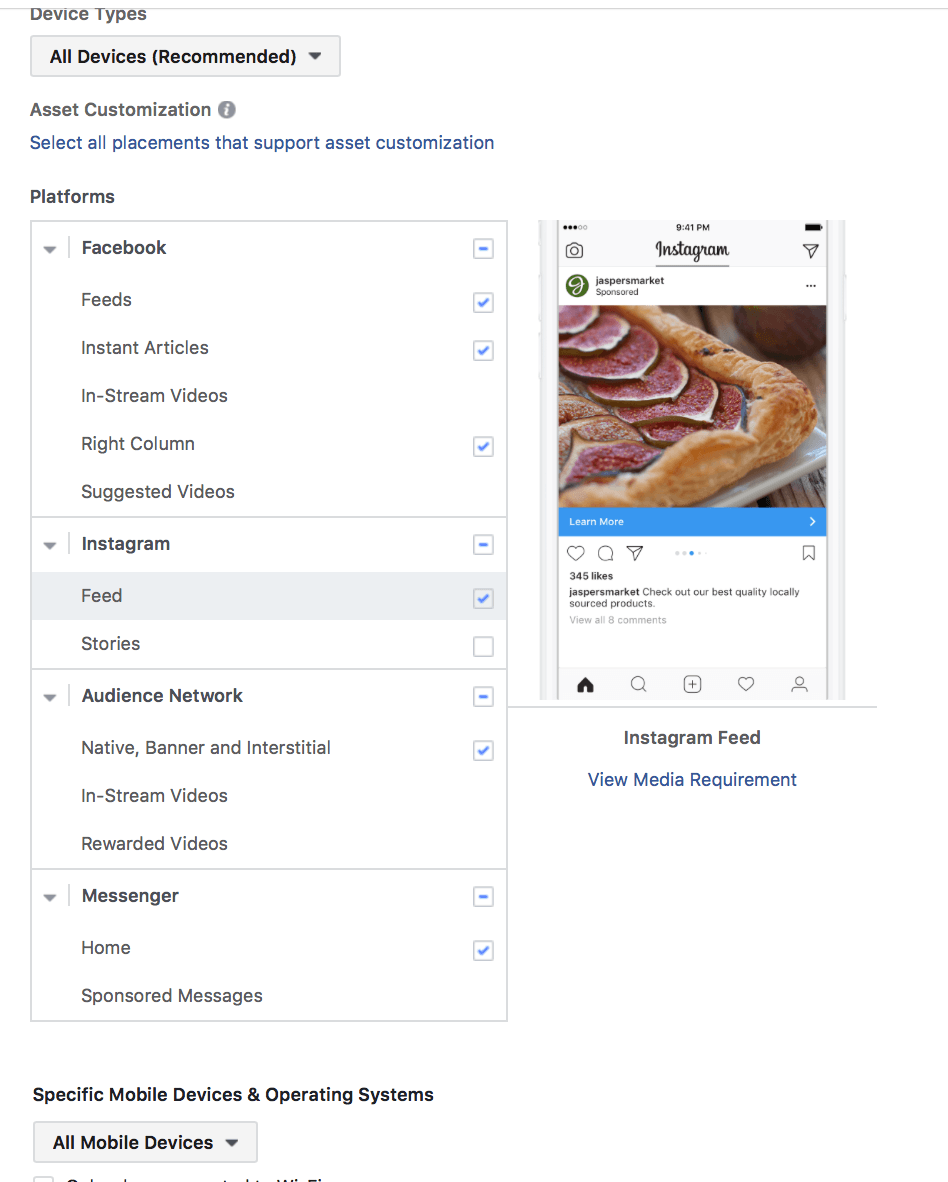948x1182 pixels.
Task: Open the search magnifier in the preview nav bar
Action: (x=638, y=684)
